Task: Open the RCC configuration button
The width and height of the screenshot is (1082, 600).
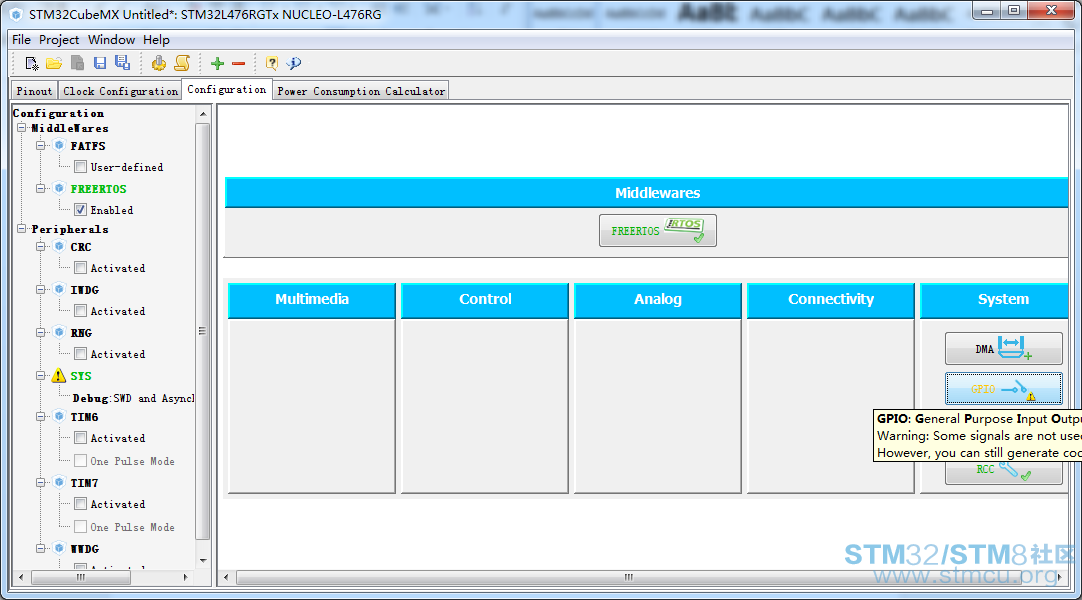Action: 1003,472
